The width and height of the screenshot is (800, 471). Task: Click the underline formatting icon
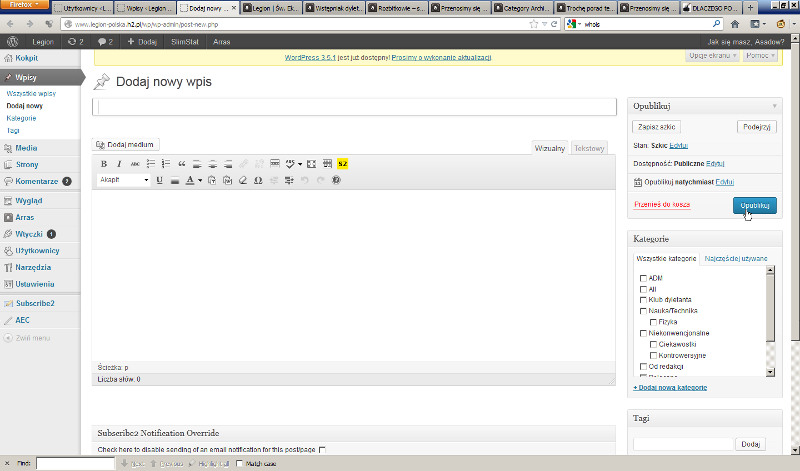(159, 180)
